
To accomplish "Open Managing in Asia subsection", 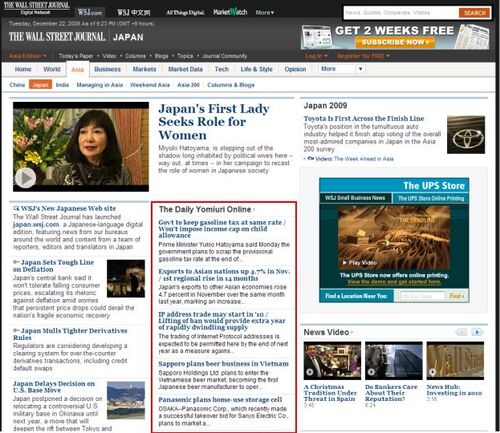I will pos(100,85).
